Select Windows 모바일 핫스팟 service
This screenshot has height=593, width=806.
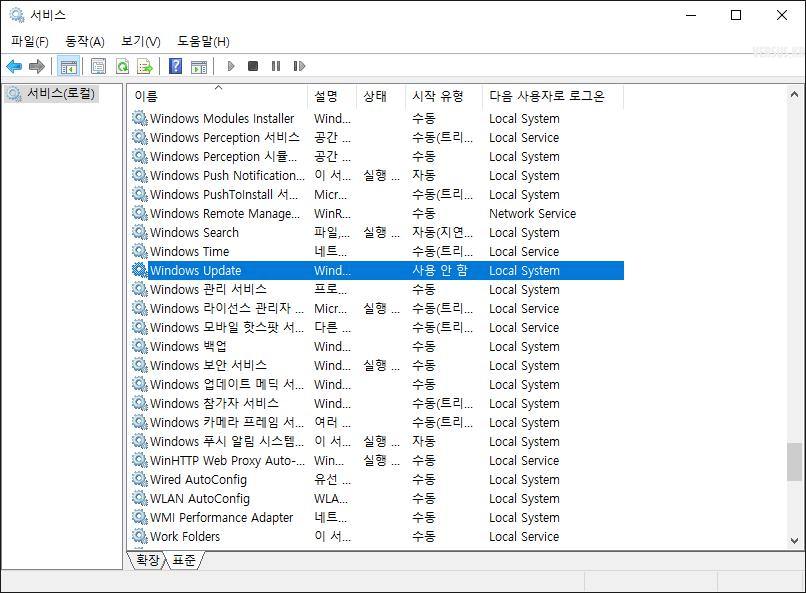point(377,327)
